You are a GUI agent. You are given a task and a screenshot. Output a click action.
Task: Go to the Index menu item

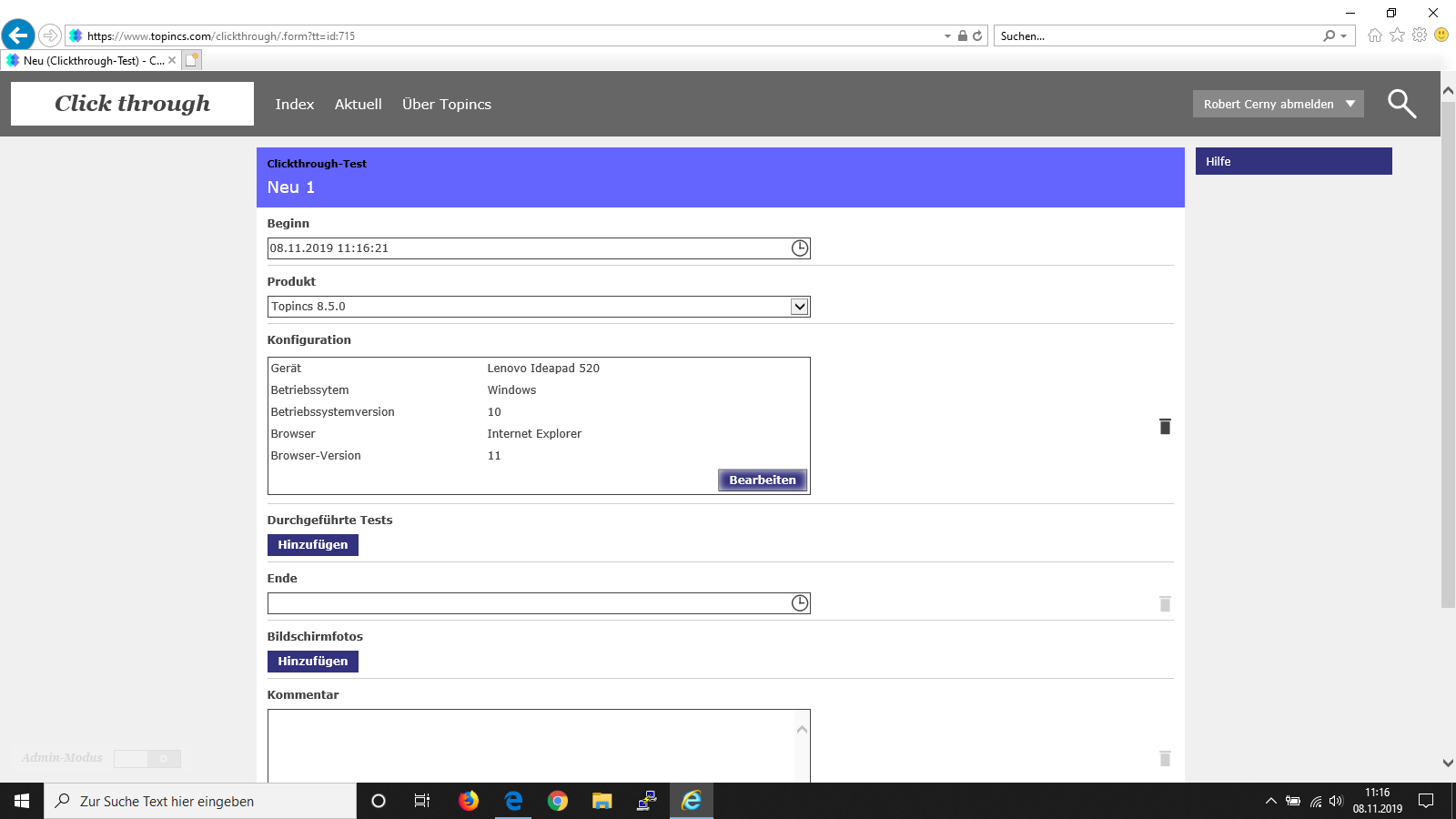pos(294,105)
